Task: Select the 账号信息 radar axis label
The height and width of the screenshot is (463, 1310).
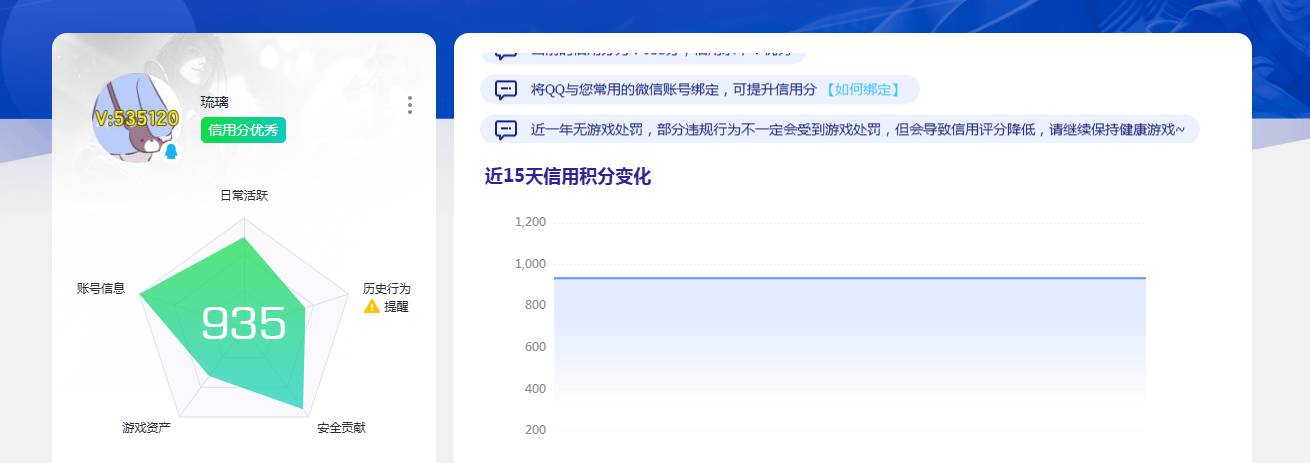Action: pos(101,288)
